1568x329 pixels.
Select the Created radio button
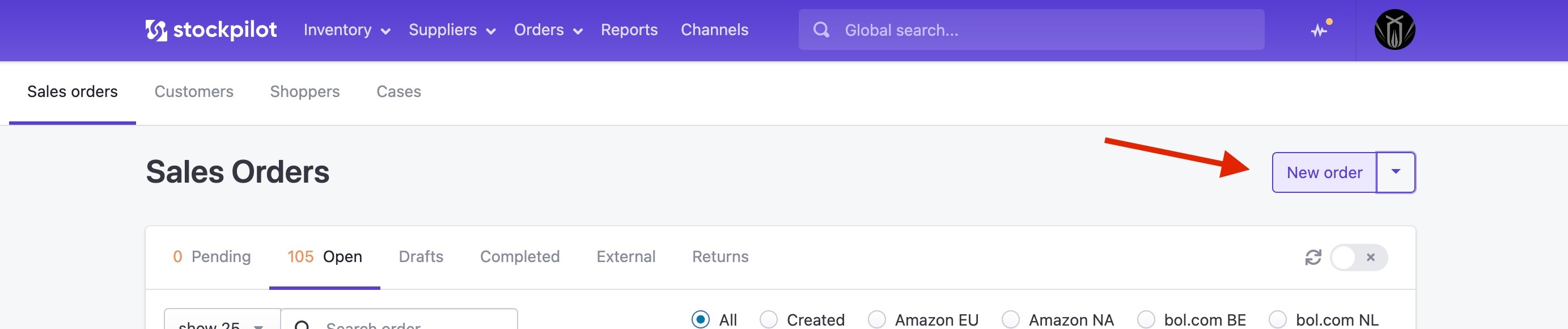coord(768,319)
